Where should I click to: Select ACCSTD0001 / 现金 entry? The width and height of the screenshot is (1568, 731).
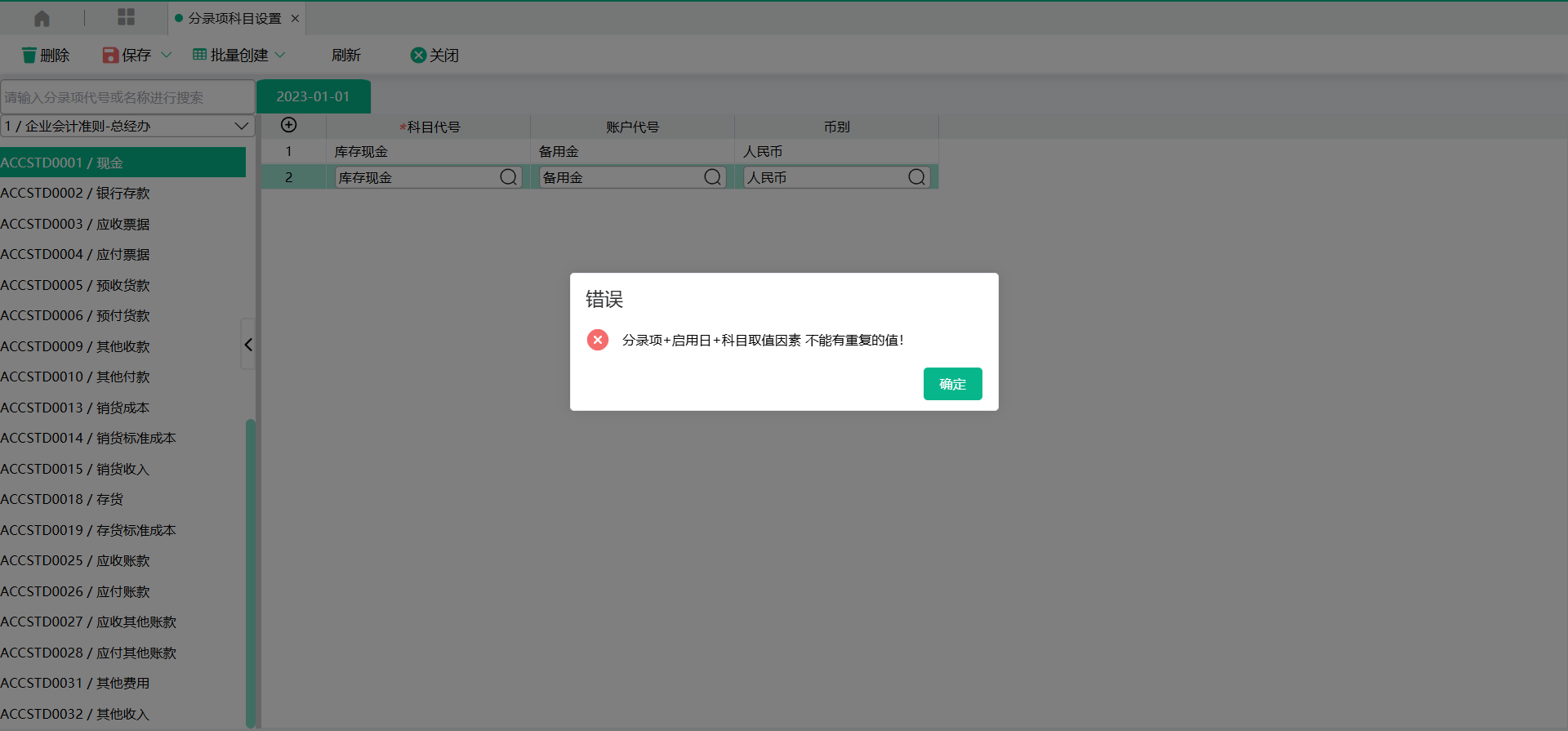(122, 163)
